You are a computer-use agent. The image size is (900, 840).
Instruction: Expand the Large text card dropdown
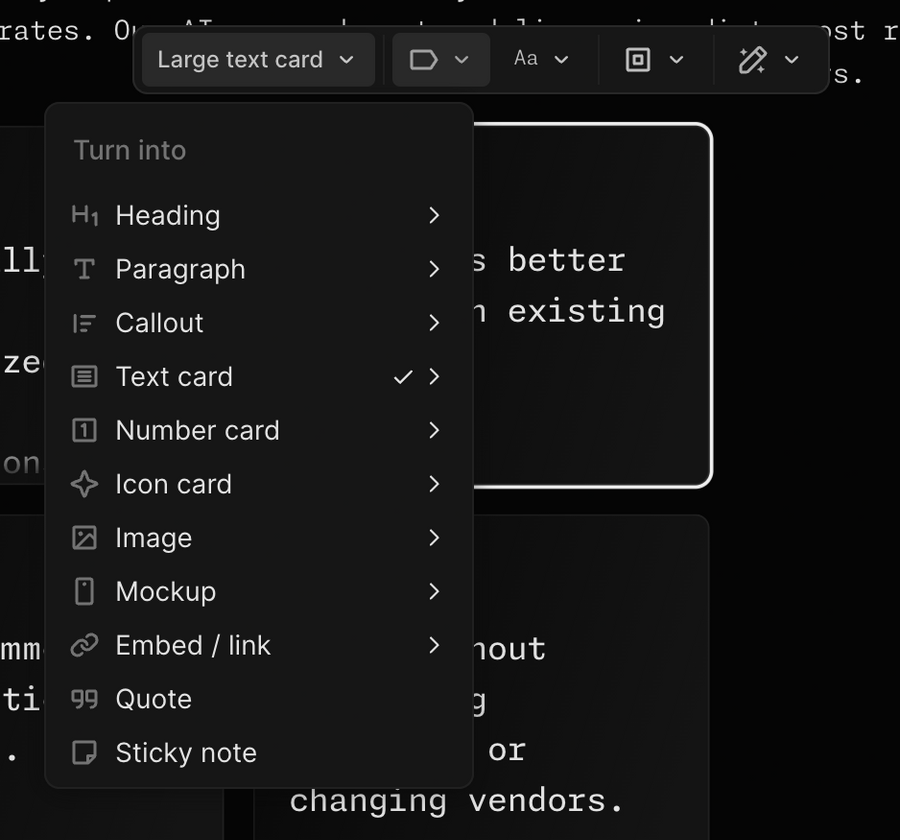coord(257,59)
